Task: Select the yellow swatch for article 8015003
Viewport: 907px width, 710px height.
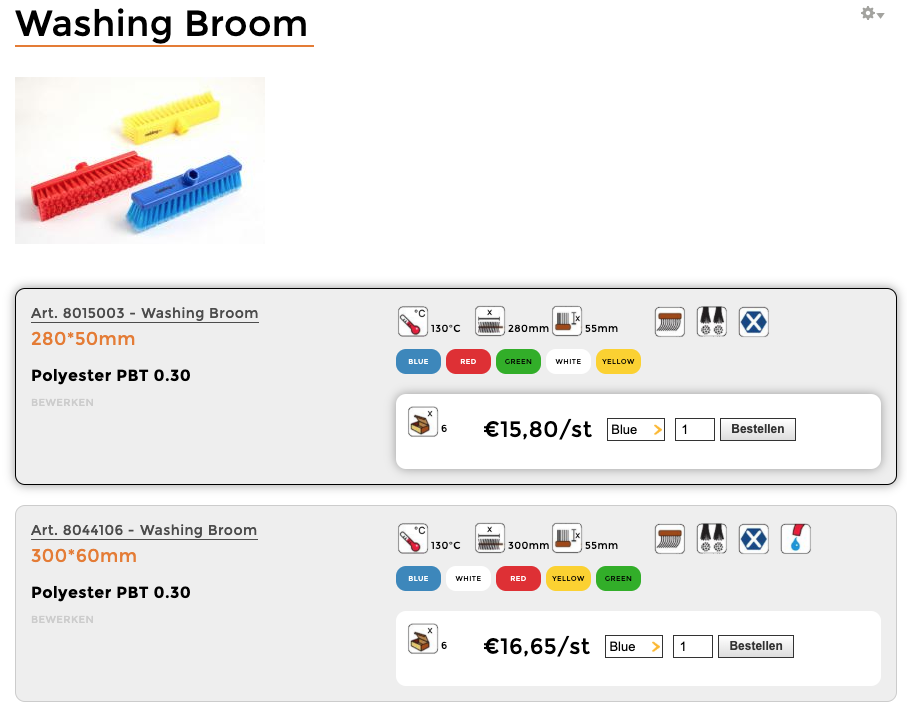Action: [x=618, y=361]
